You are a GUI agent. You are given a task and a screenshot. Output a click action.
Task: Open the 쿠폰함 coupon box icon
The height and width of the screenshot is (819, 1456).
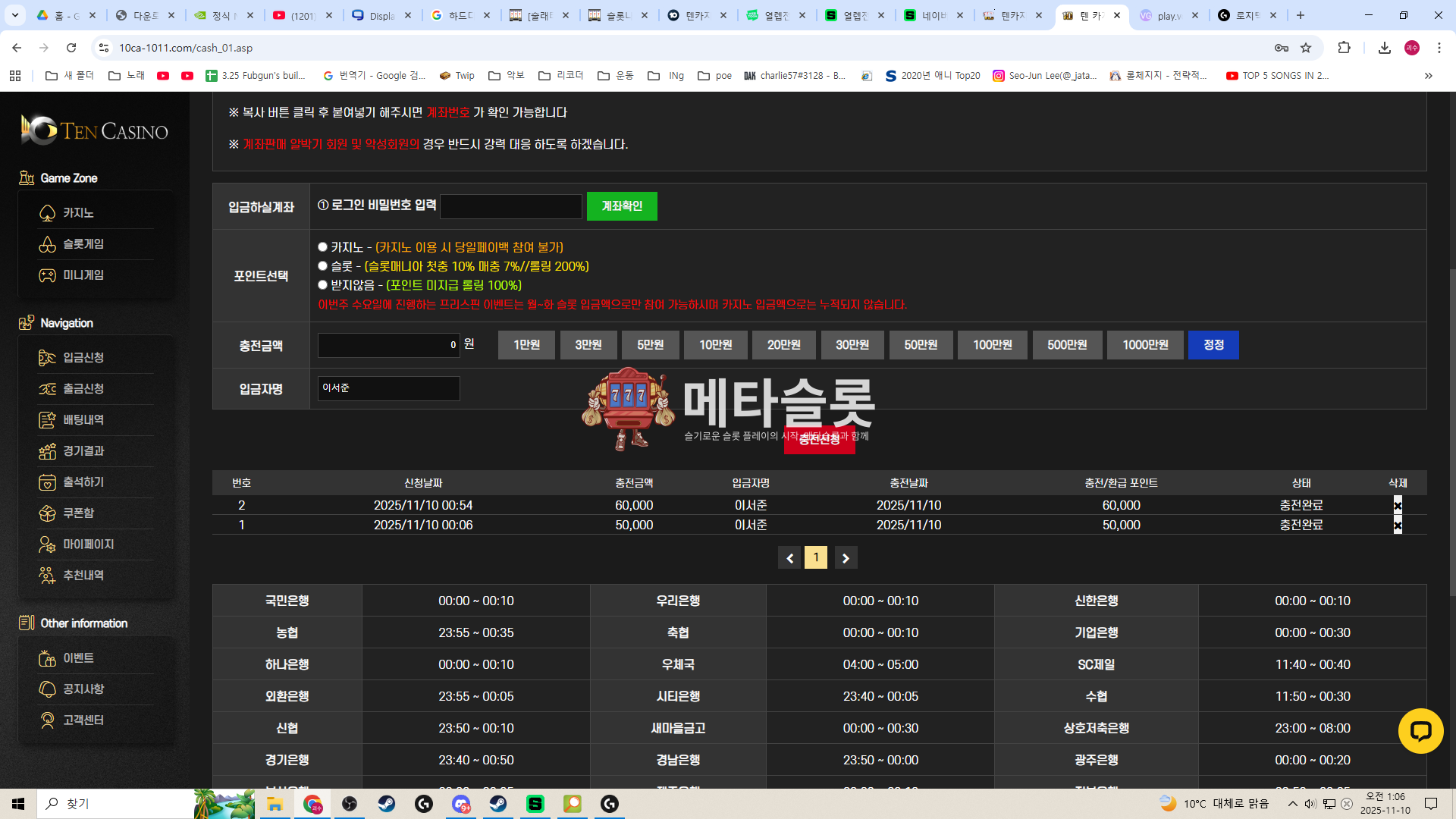coord(47,513)
